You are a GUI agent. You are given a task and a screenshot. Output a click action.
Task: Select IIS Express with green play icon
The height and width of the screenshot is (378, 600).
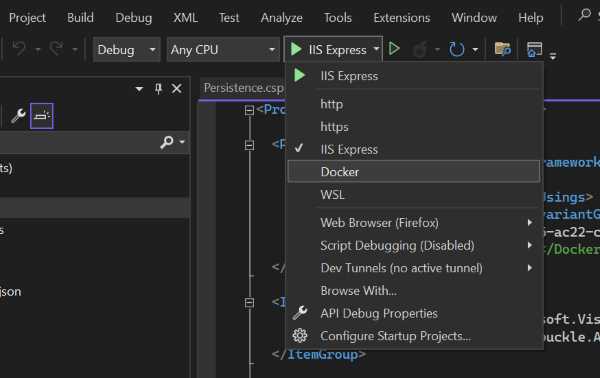tap(413, 76)
